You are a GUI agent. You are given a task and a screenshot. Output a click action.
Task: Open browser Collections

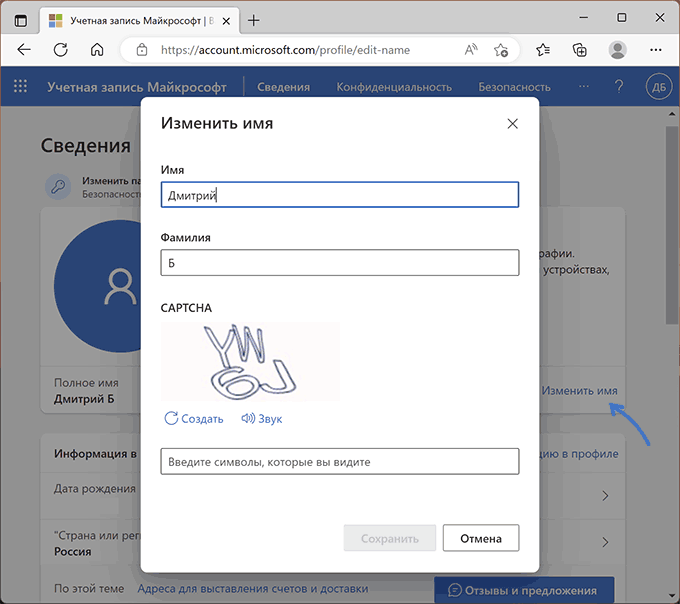(580, 50)
